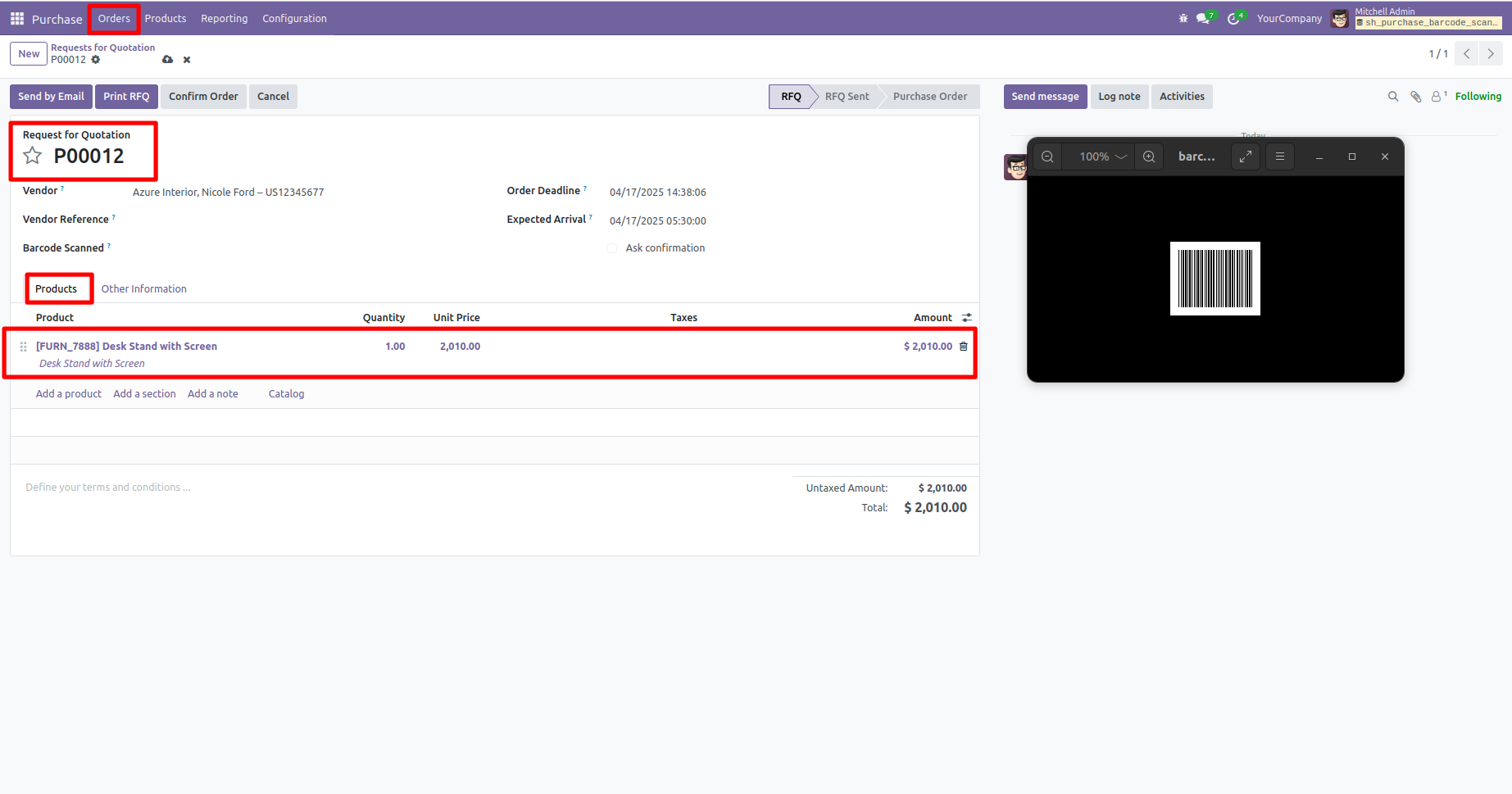Toggle the priority star for P00012
This screenshot has width=1512, height=794.
[32, 156]
